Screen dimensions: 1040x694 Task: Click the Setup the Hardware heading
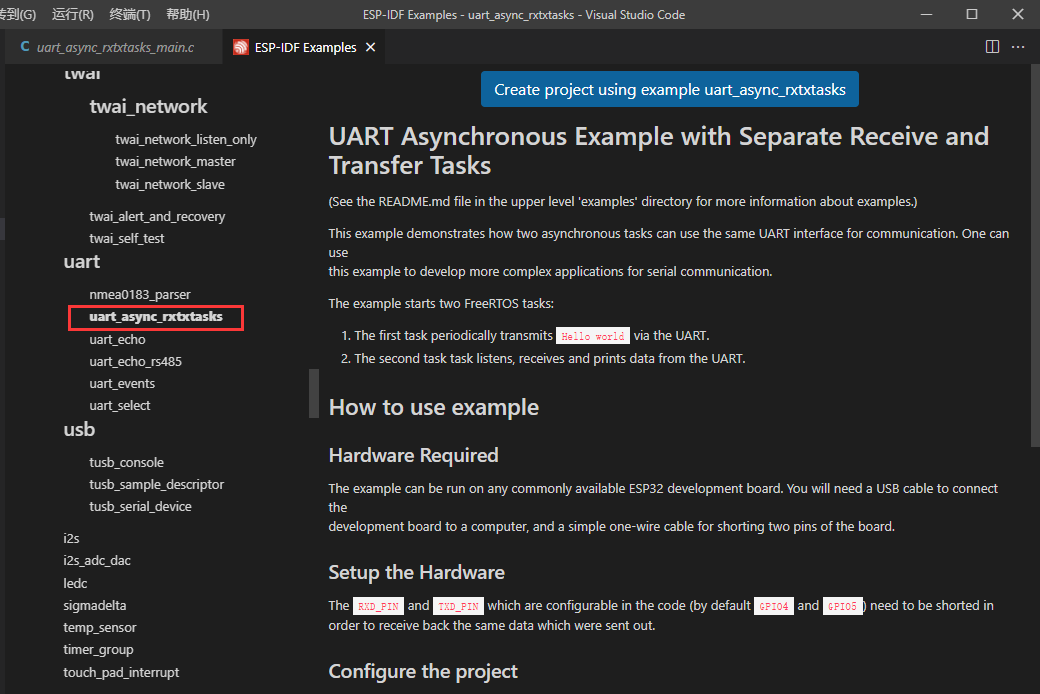pos(417,572)
